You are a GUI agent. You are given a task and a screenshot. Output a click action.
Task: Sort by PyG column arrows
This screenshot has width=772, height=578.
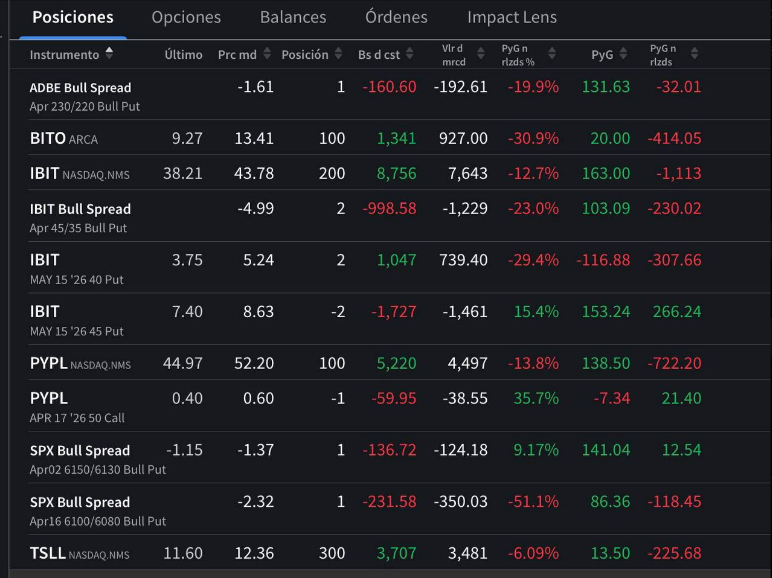(x=623, y=54)
